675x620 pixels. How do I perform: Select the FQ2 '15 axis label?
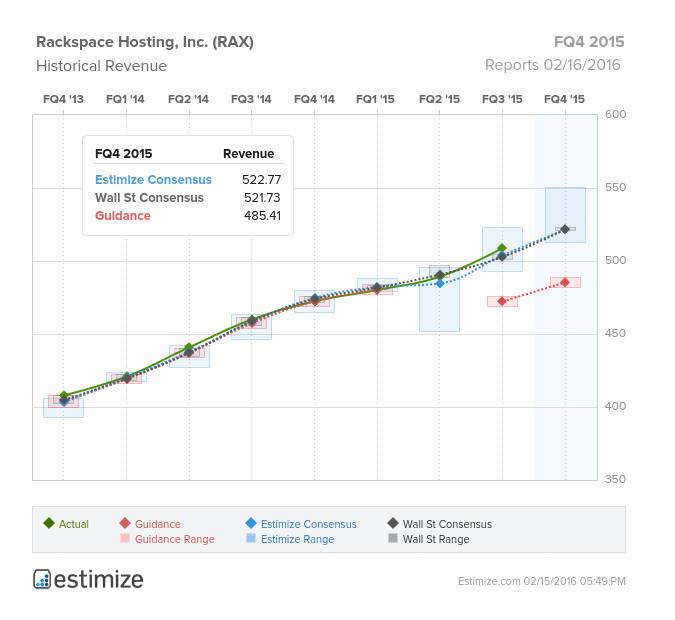pos(439,99)
